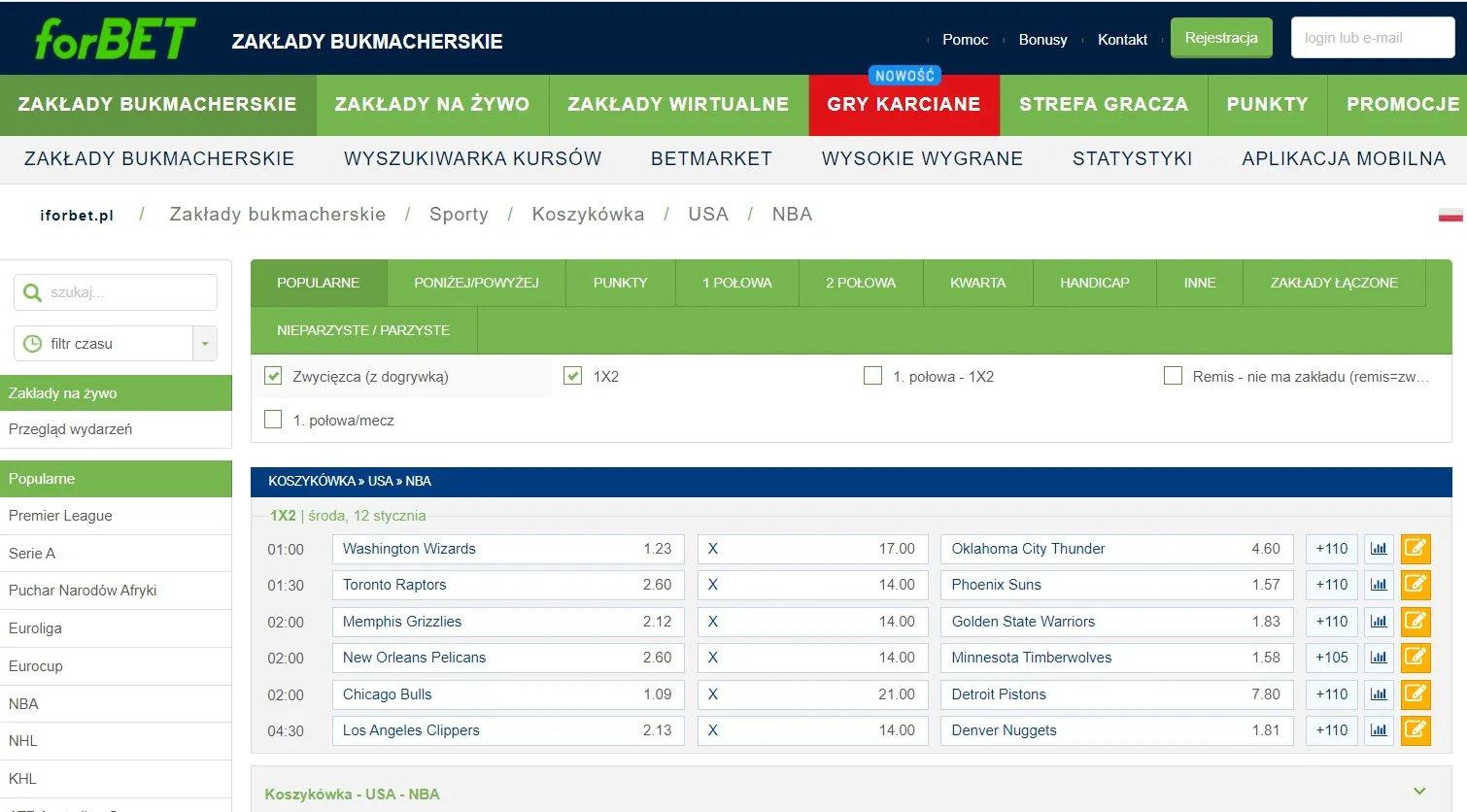
Task: Click the green Rejestracja button
Action: pos(1221,37)
